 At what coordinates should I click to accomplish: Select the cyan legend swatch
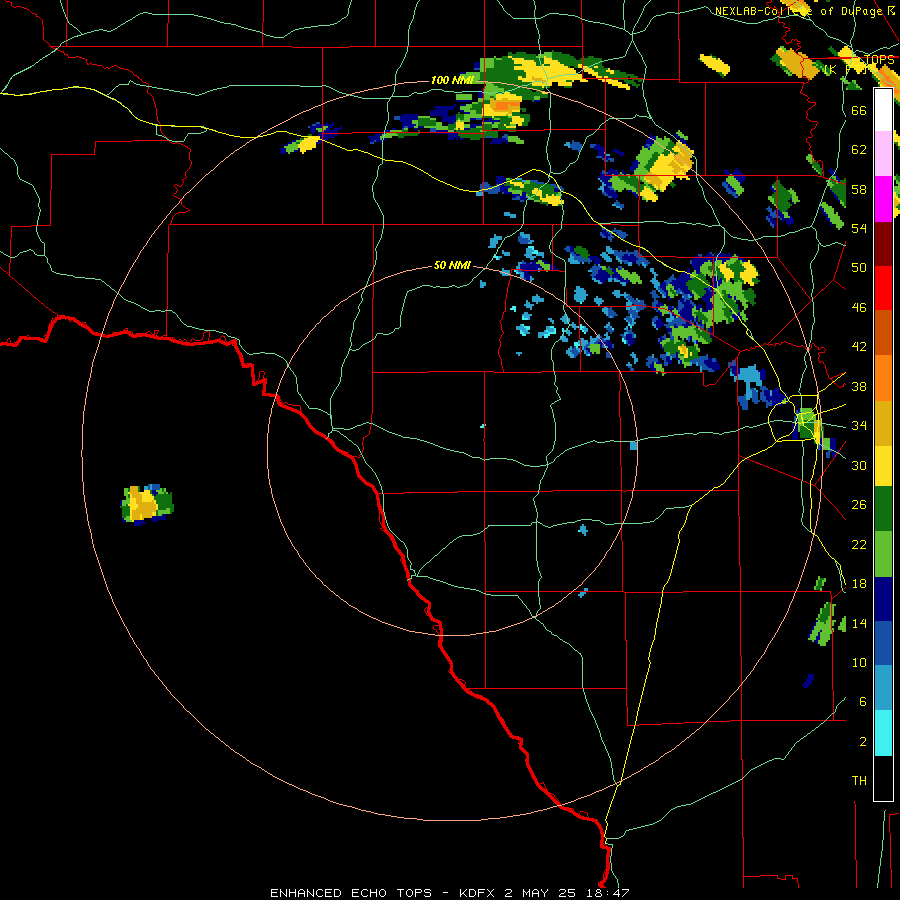883,734
